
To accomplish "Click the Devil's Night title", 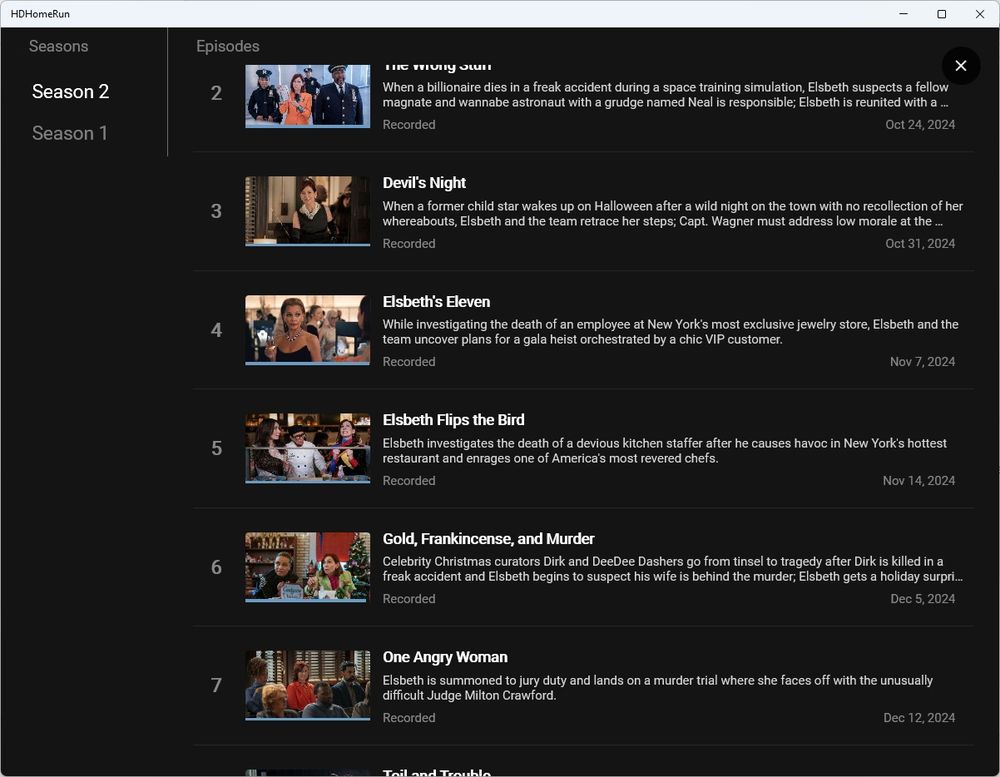I will 424,183.
